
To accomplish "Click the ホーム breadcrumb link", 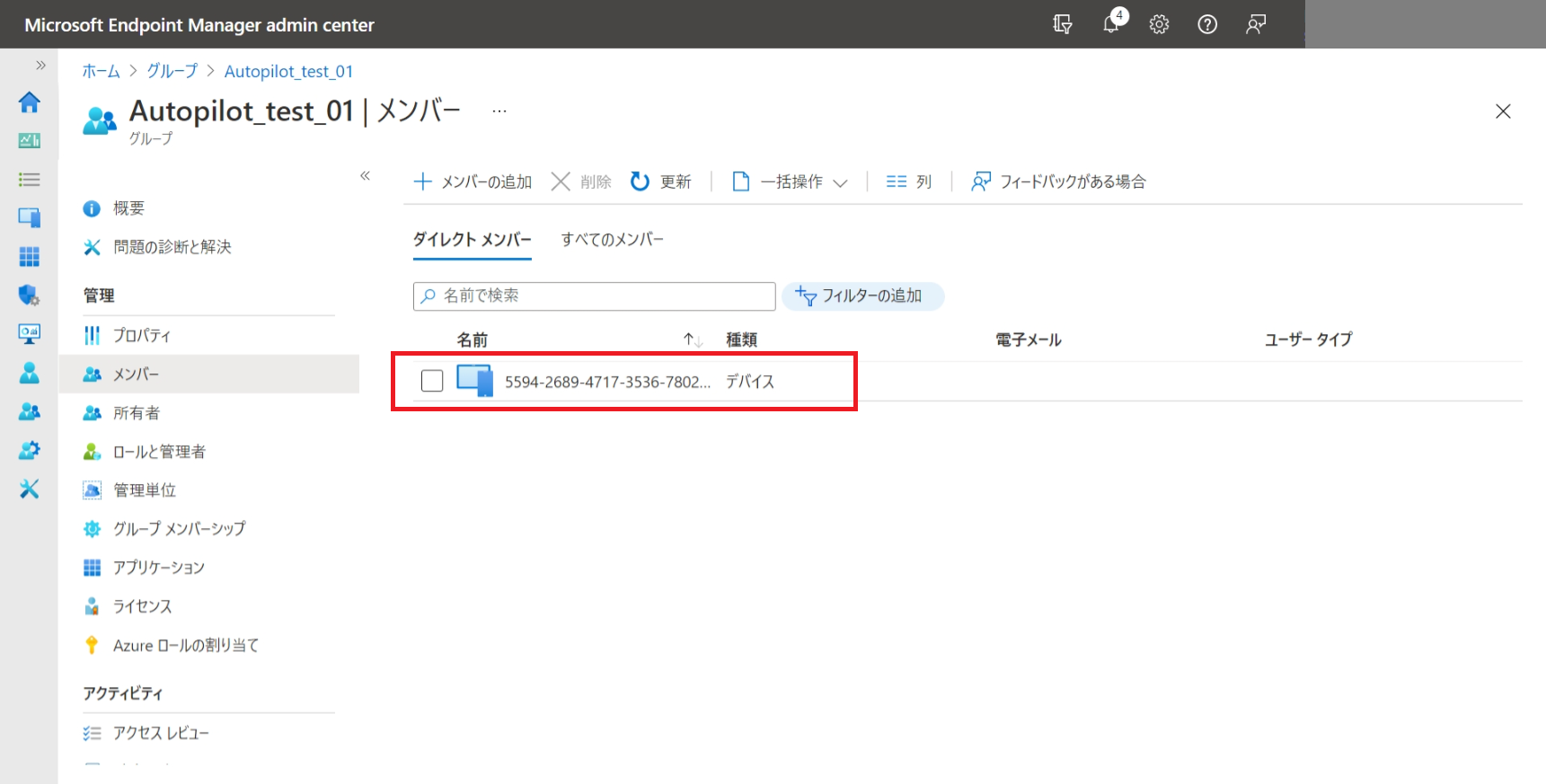I will coord(101,71).
